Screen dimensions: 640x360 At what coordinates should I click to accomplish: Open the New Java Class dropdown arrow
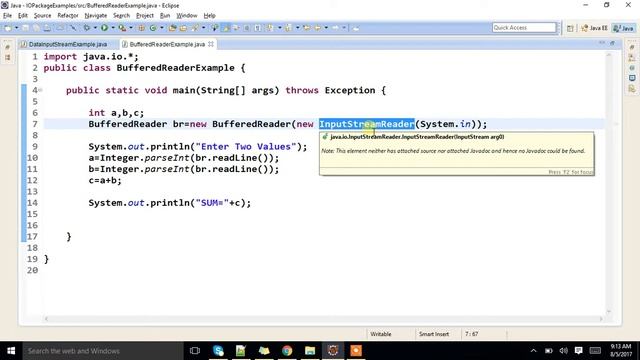pyautogui.click(x=162, y=28)
